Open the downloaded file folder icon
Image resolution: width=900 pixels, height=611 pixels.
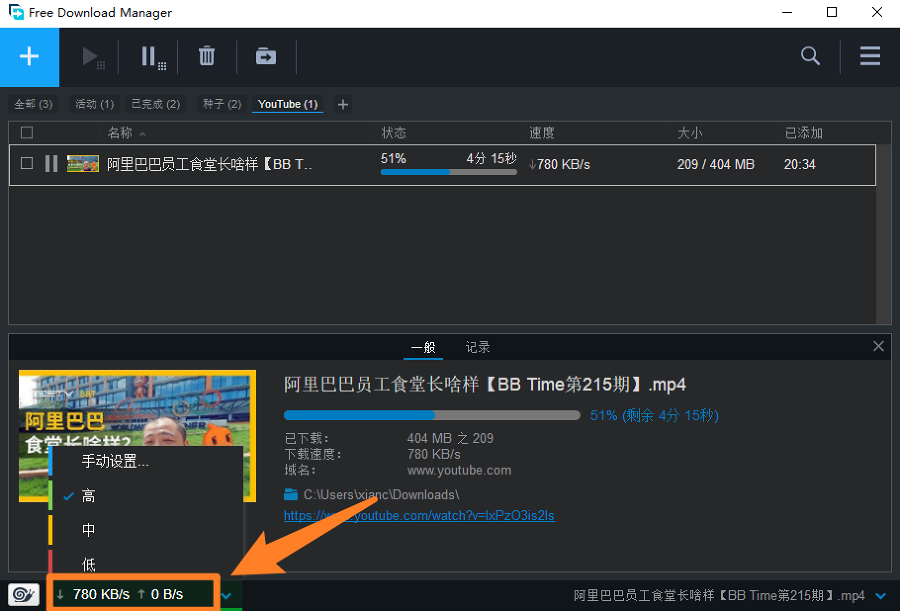click(x=265, y=57)
